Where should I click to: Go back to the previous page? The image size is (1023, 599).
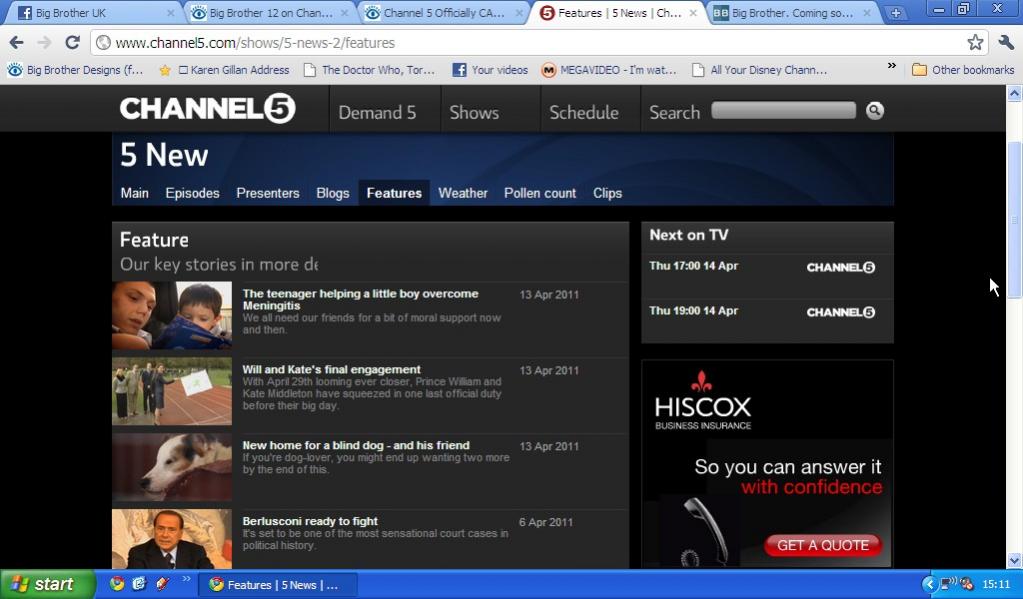click(x=16, y=43)
